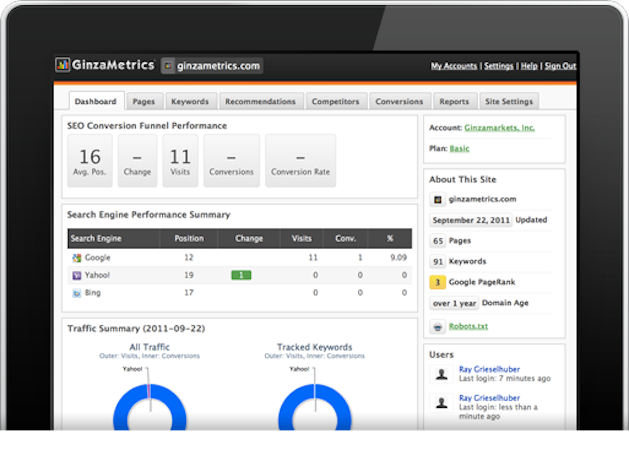Screen dimensions: 629x450
Task: Click the Settings link in header
Action: click(x=499, y=66)
